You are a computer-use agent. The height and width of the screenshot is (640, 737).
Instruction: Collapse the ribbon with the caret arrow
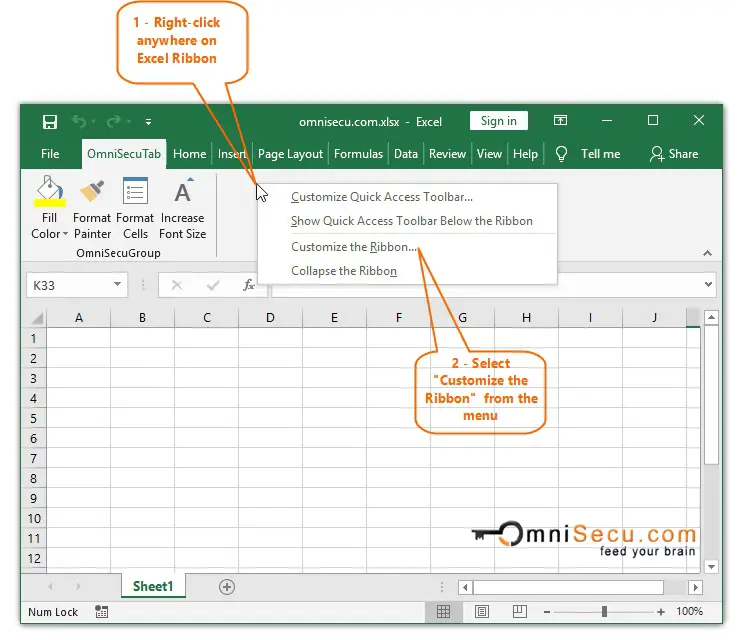click(707, 253)
